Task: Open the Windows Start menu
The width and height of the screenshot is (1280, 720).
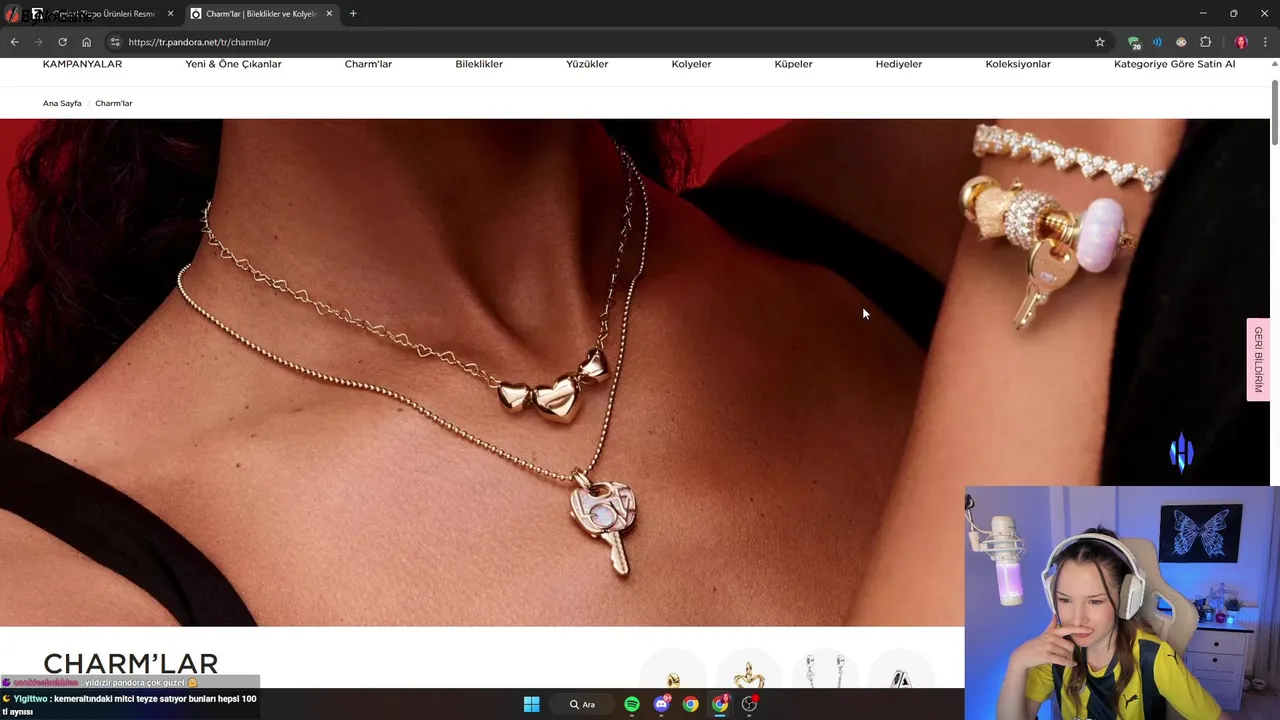Action: 532,704
